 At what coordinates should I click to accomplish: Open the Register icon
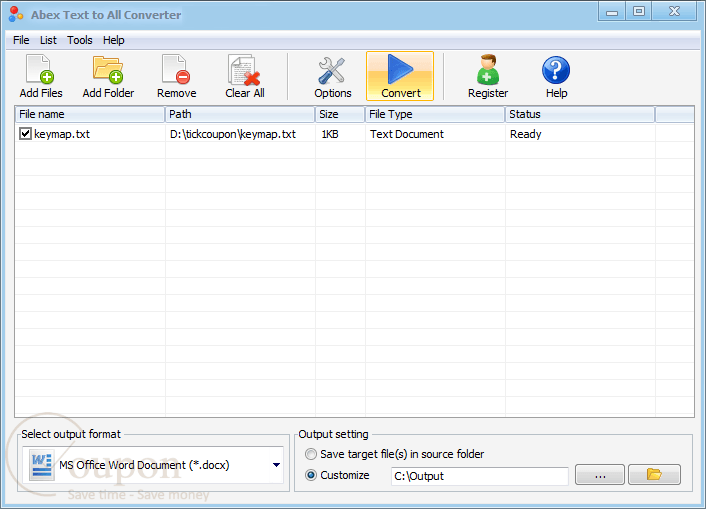coord(488,76)
